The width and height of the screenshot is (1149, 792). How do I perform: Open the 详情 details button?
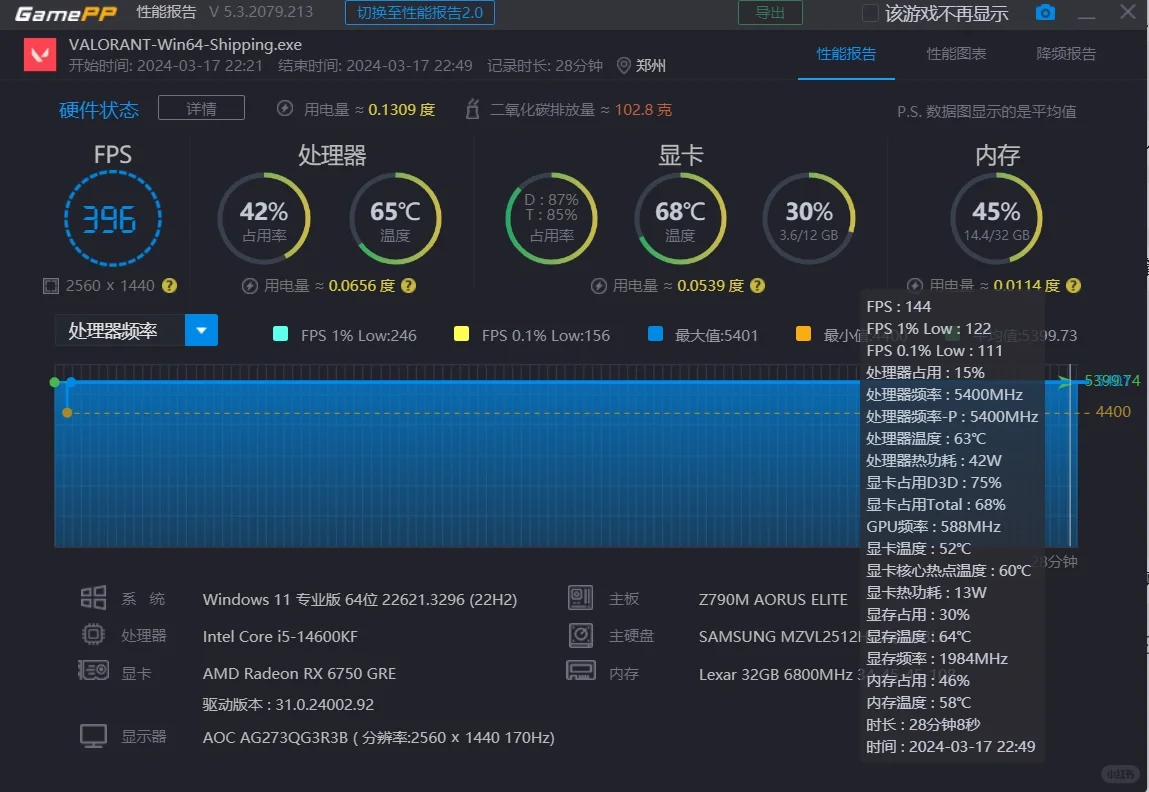point(202,108)
